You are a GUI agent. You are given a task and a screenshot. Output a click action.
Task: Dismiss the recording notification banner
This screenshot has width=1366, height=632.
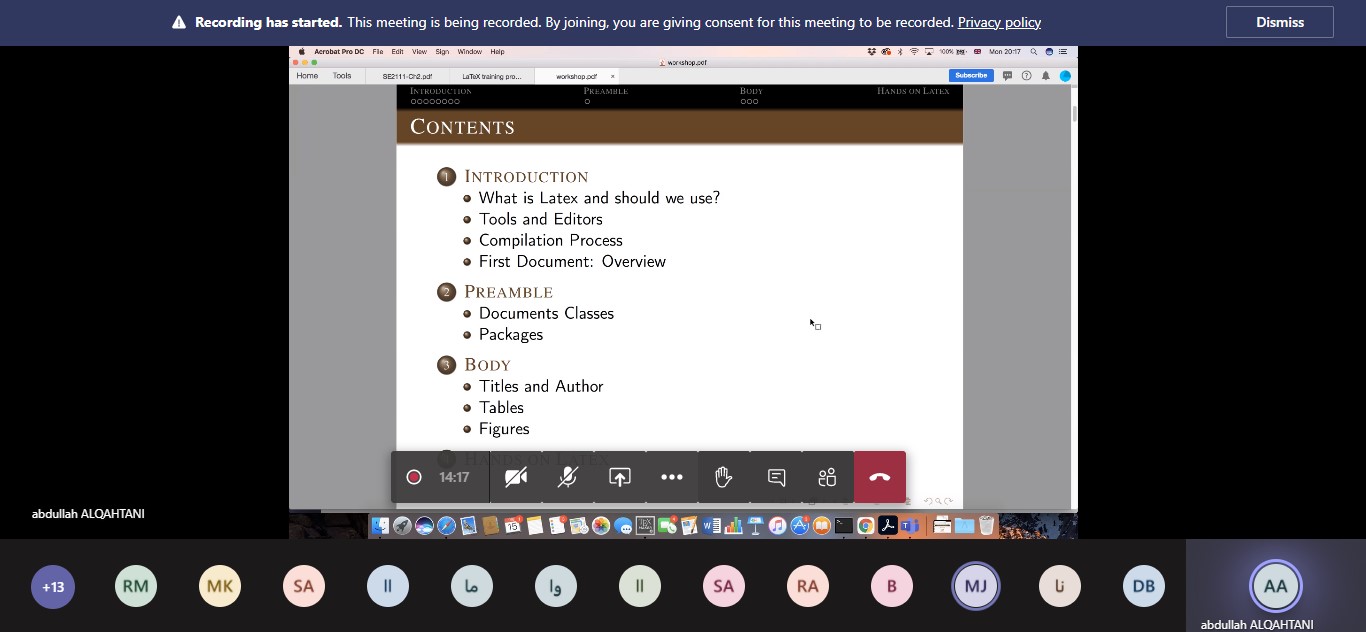point(1279,22)
